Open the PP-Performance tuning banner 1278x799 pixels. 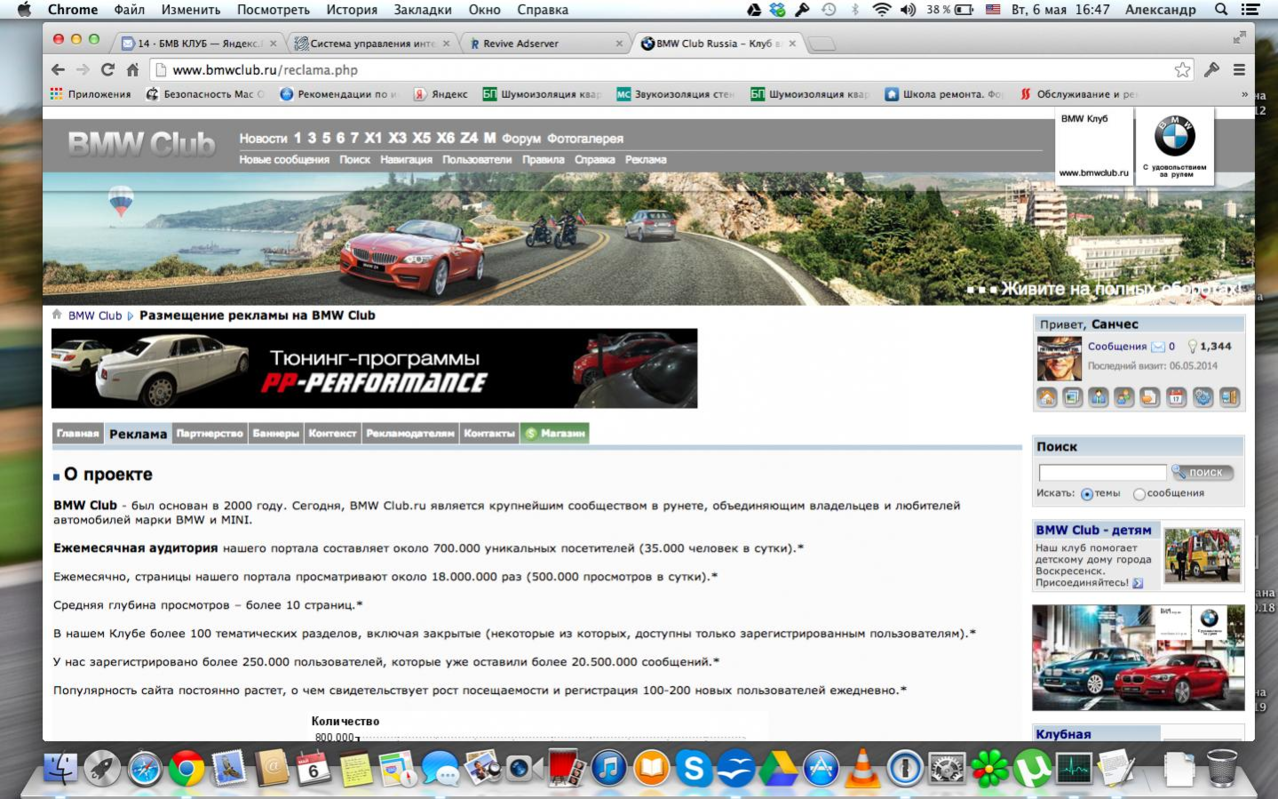(x=374, y=368)
